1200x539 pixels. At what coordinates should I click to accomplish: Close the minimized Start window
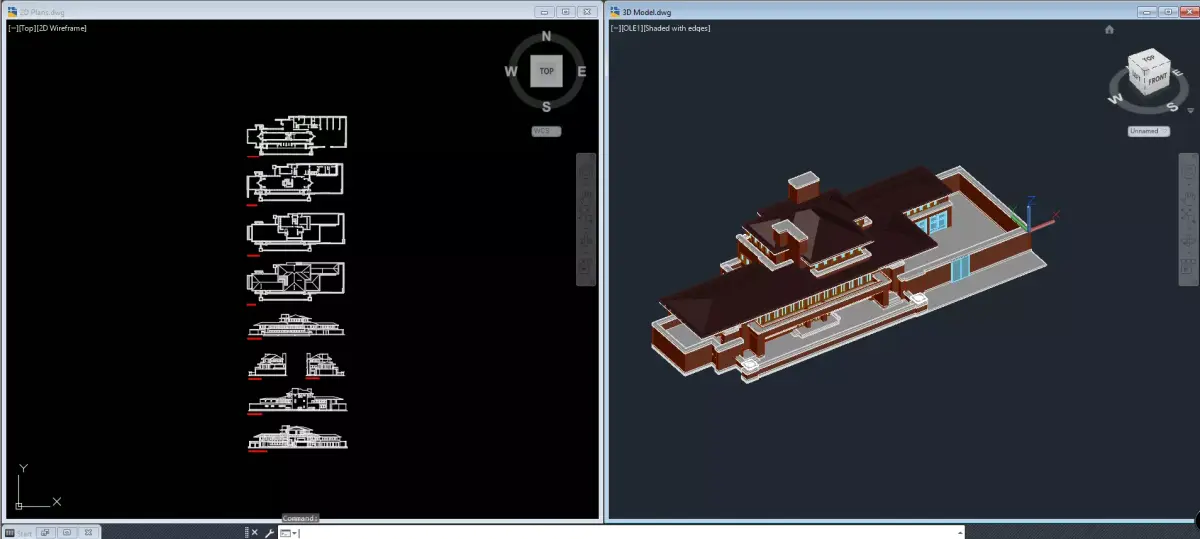click(x=88, y=533)
